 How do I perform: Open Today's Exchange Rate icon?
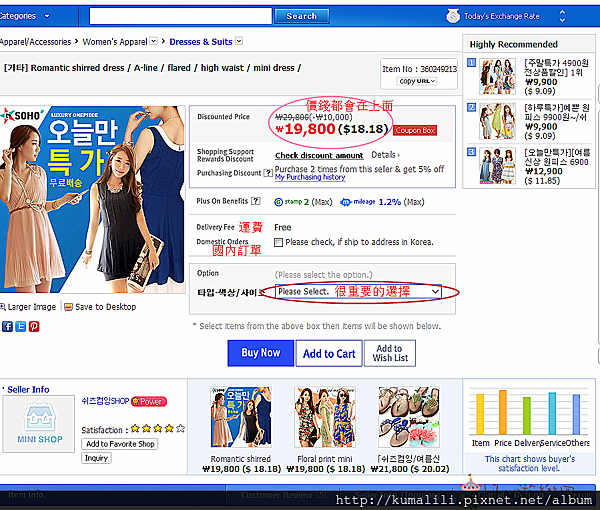453,16
